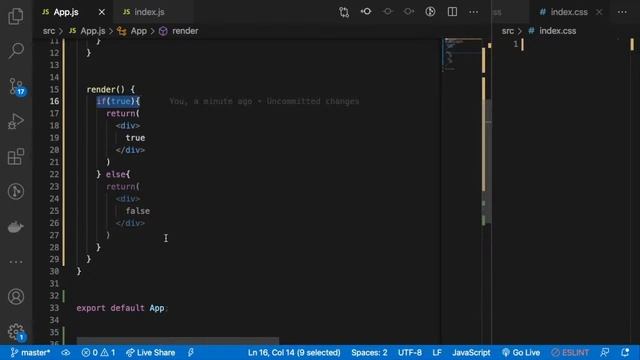Click the src breadcrumb for index.css
The height and width of the screenshot is (360, 640).
click(507, 31)
